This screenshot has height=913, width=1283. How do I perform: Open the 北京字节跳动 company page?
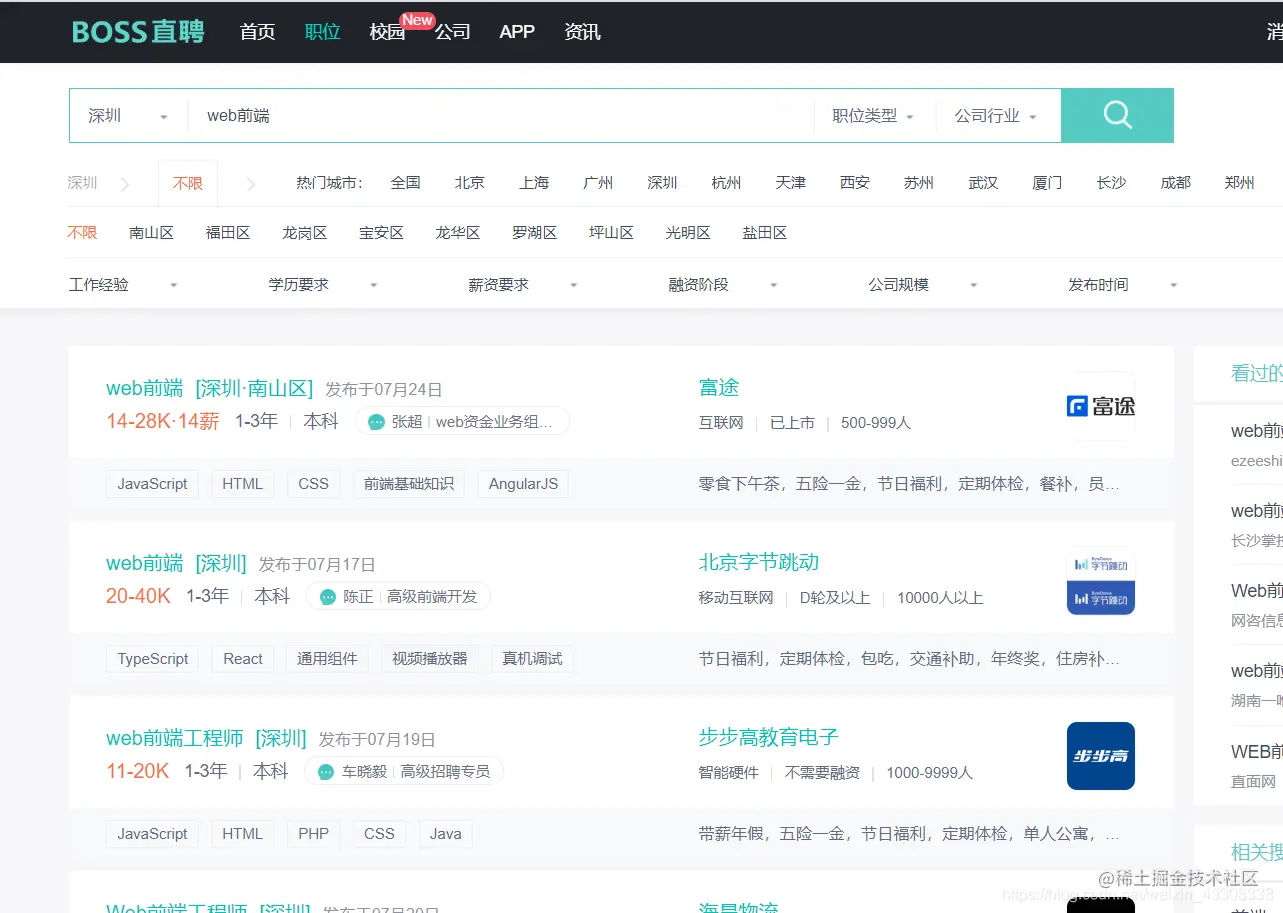(758, 561)
